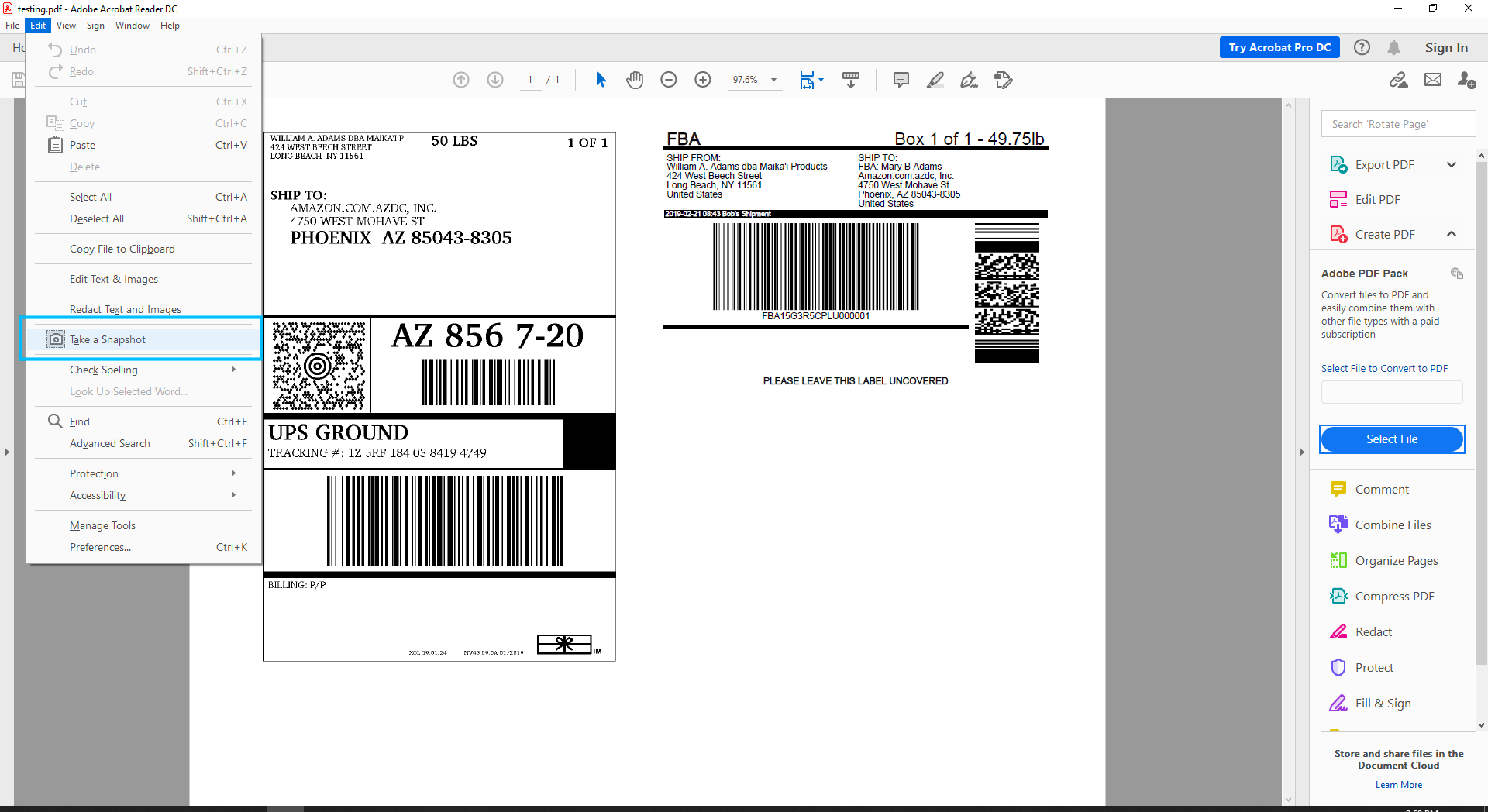Open the page fit options dropdown arrow
Image resolution: width=1488 pixels, height=812 pixels.
point(821,80)
